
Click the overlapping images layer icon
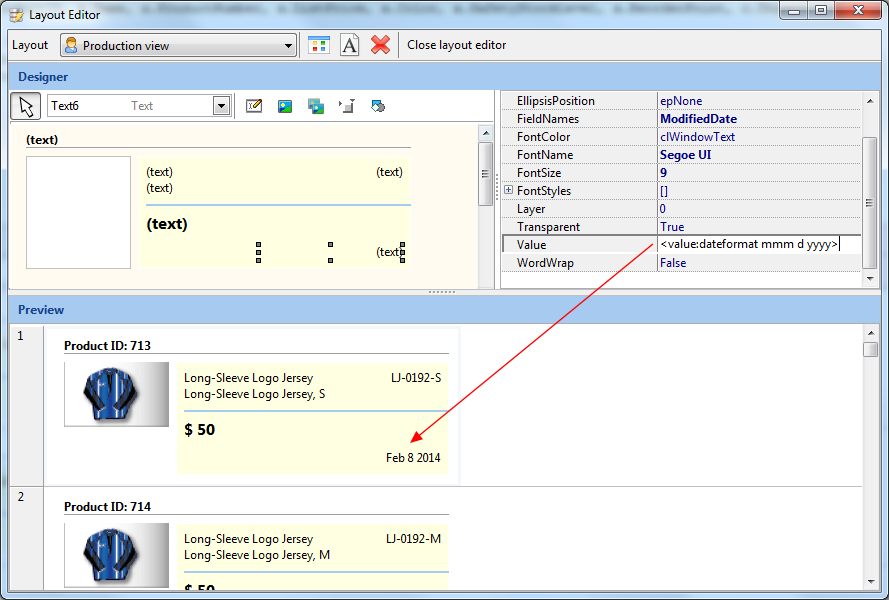[316, 106]
